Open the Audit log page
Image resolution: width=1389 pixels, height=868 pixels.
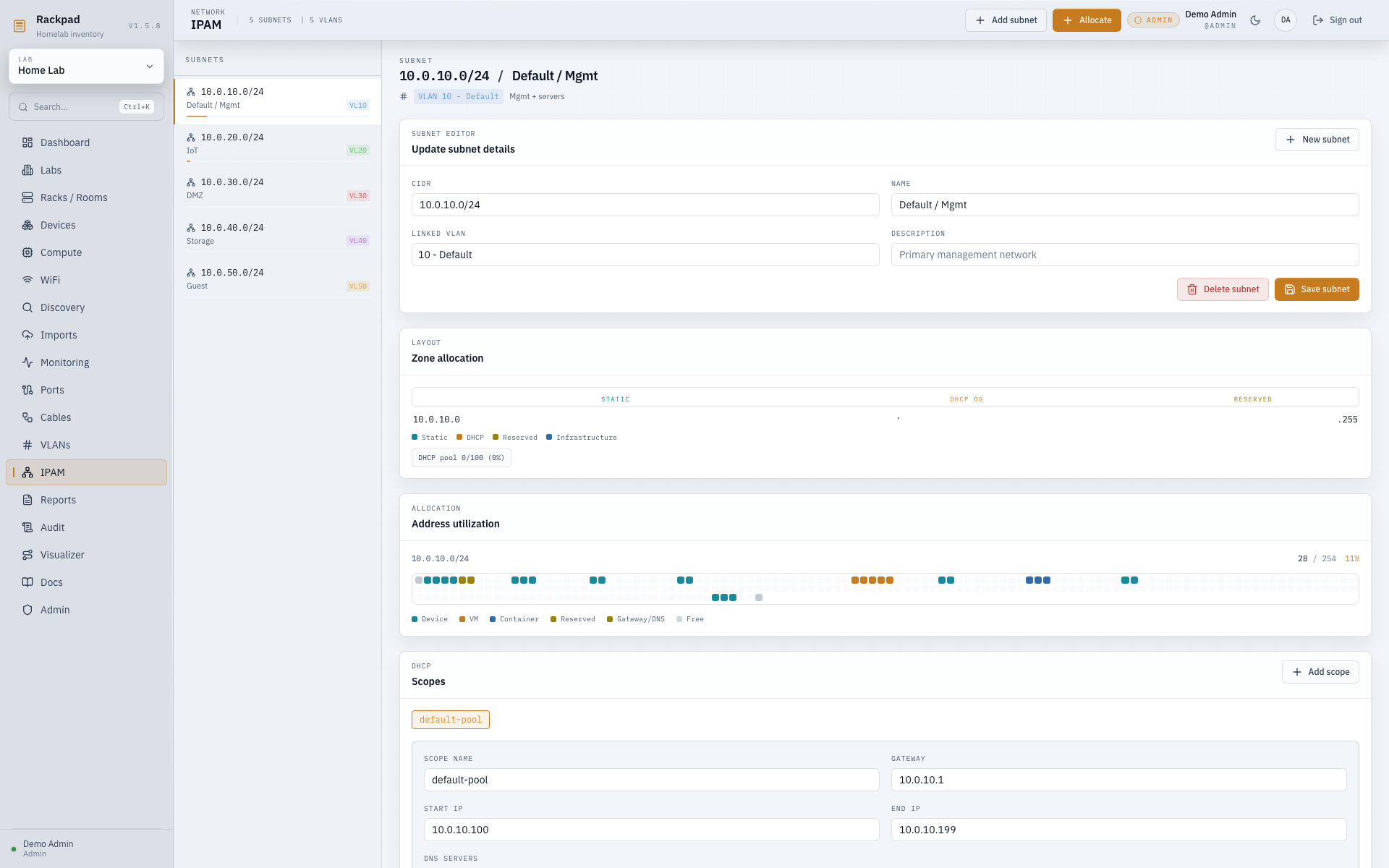tap(86, 527)
